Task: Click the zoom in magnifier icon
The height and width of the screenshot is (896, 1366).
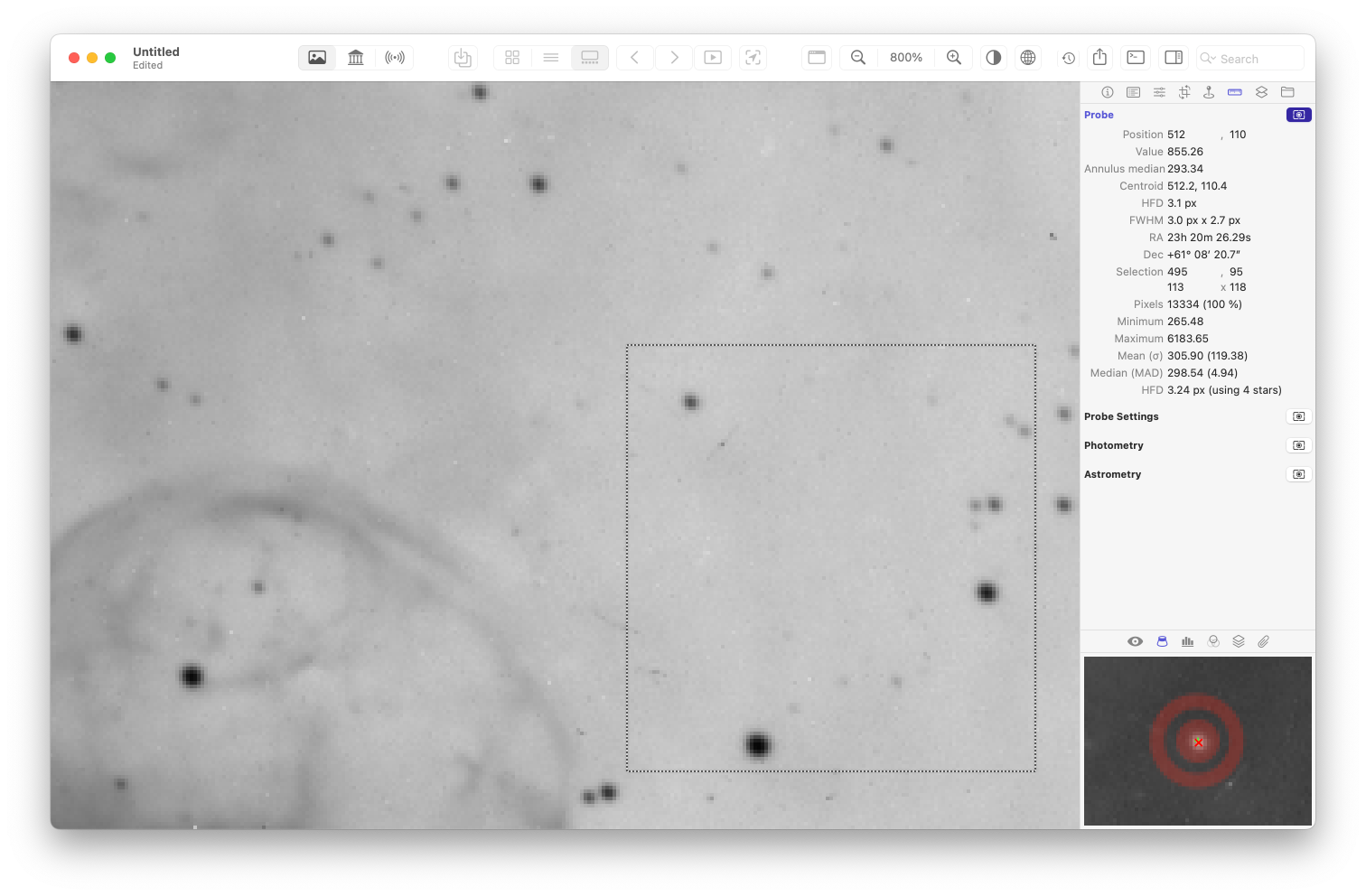Action: click(x=954, y=58)
